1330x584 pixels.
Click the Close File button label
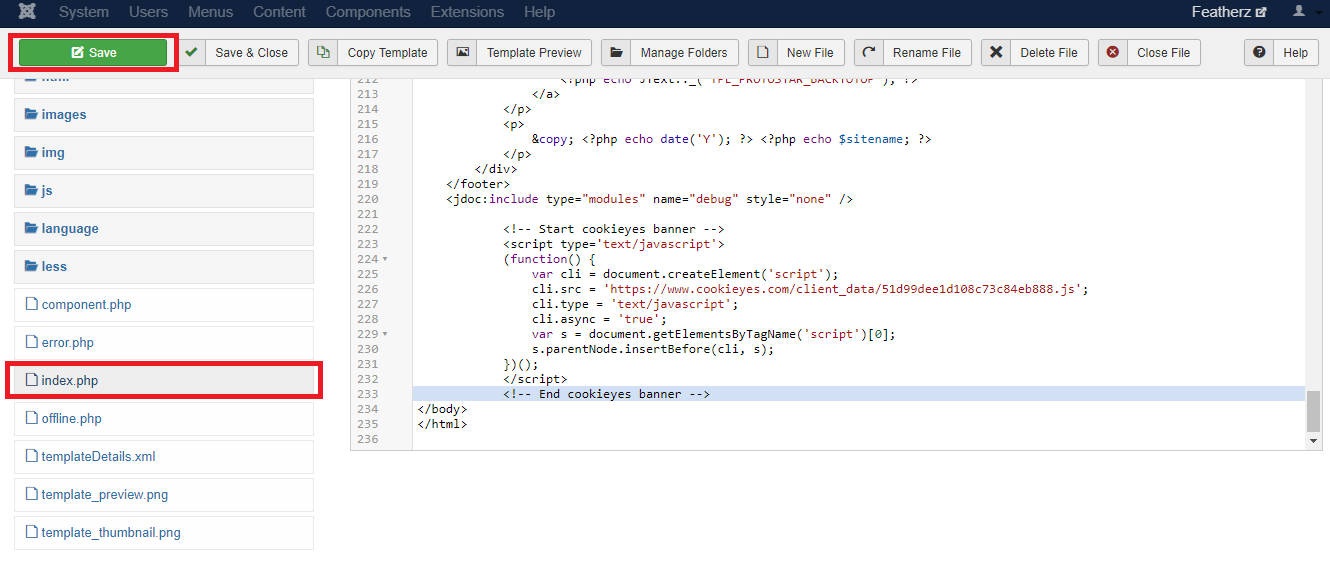click(x=1164, y=53)
